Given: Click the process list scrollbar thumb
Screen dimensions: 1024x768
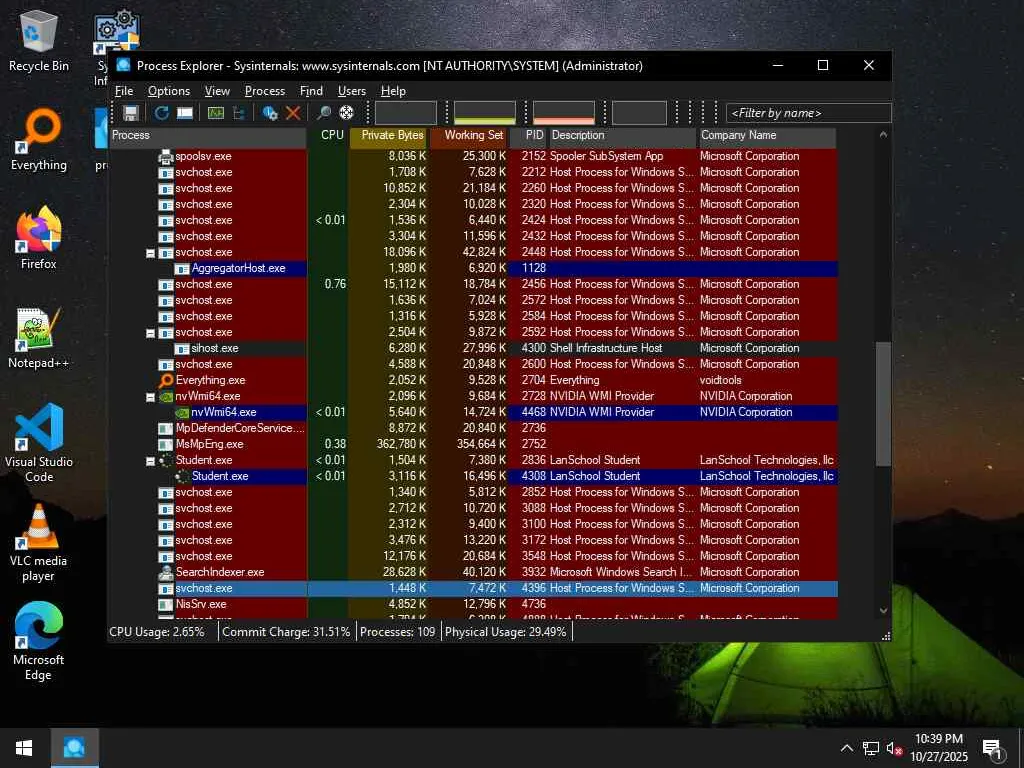Looking at the screenshot, I should [883, 404].
